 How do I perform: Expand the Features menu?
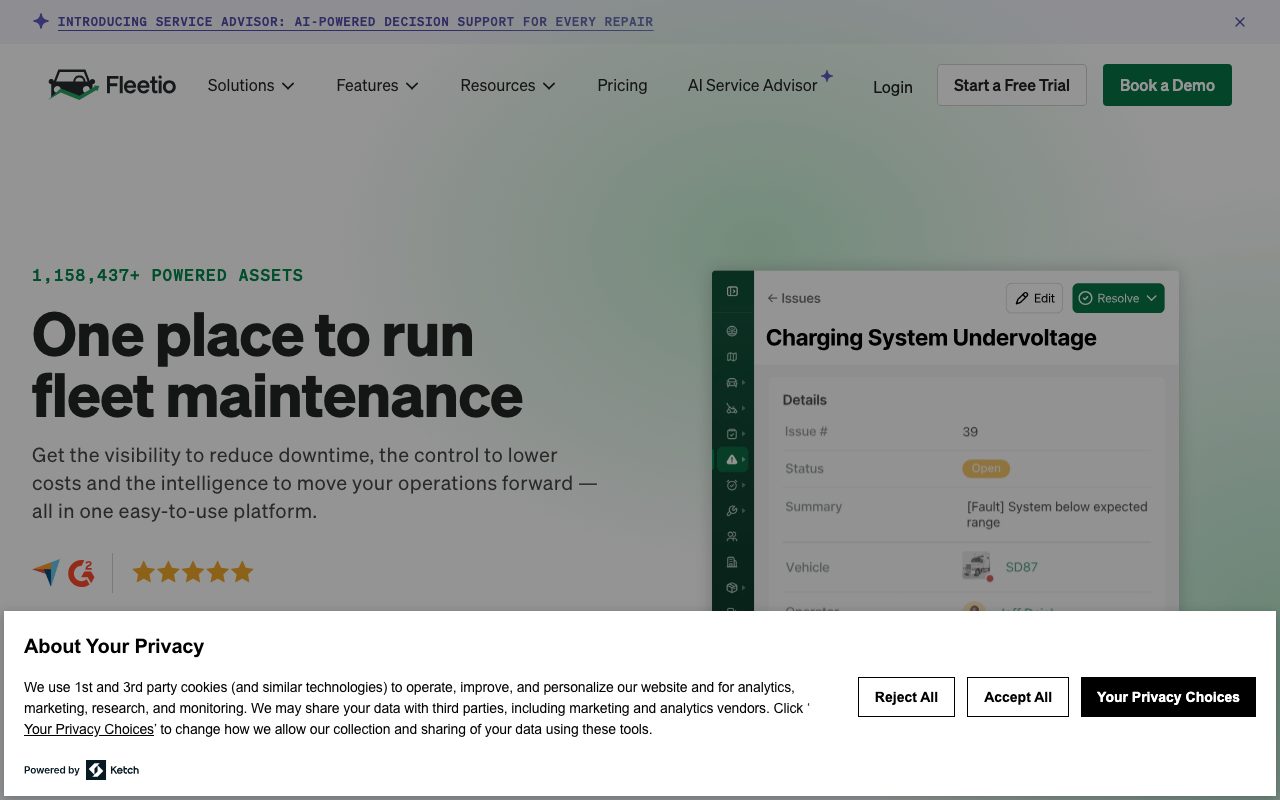coord(377,85)
